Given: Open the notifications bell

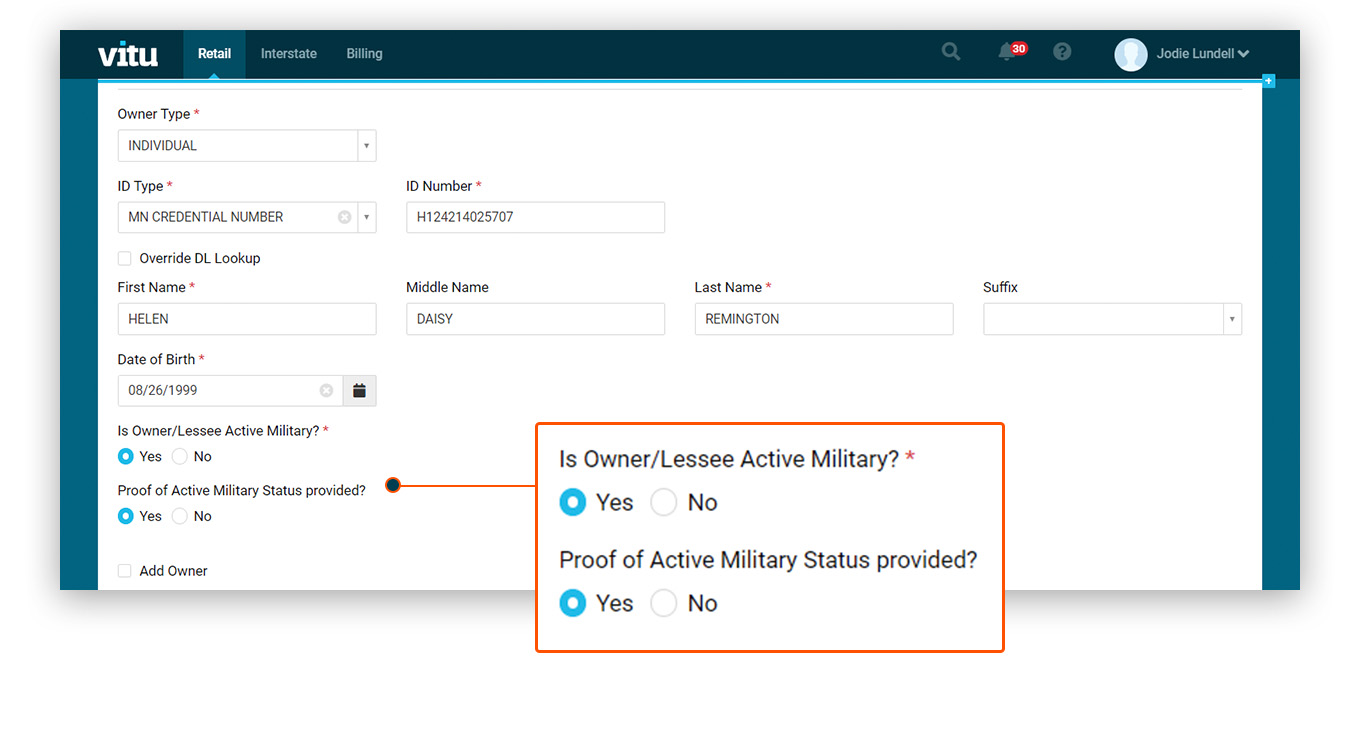Looking at the screenshot, I should pos(1007,52).
